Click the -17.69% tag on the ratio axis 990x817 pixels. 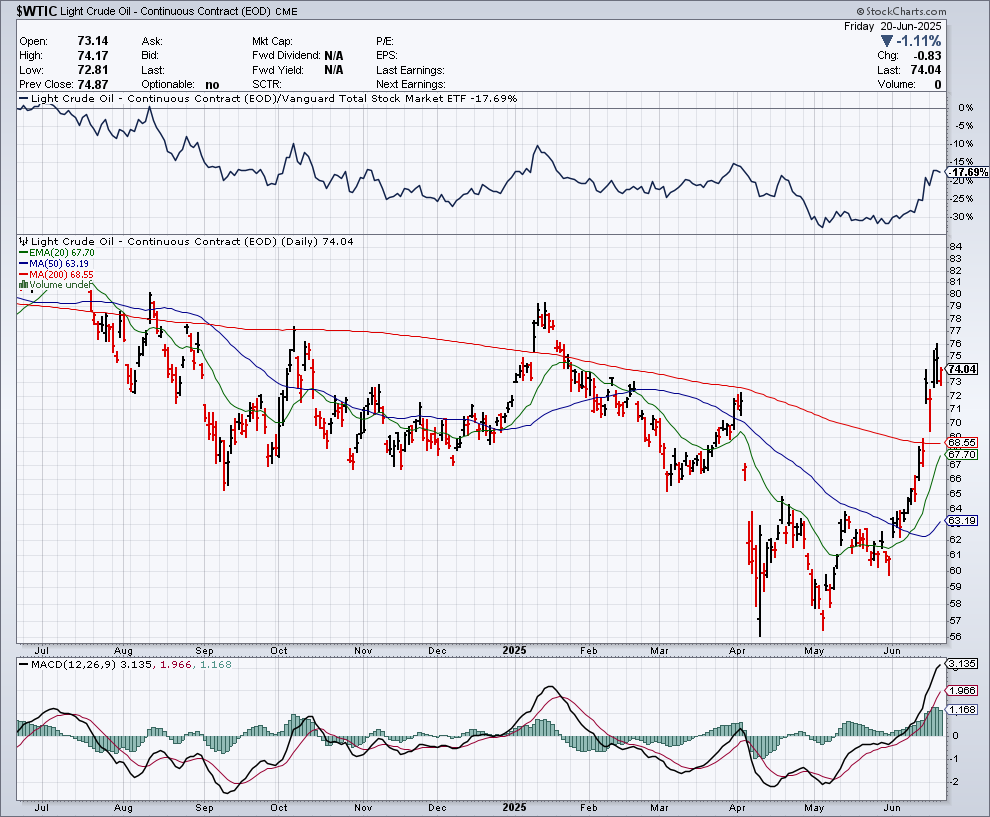[x=969, y=172]
